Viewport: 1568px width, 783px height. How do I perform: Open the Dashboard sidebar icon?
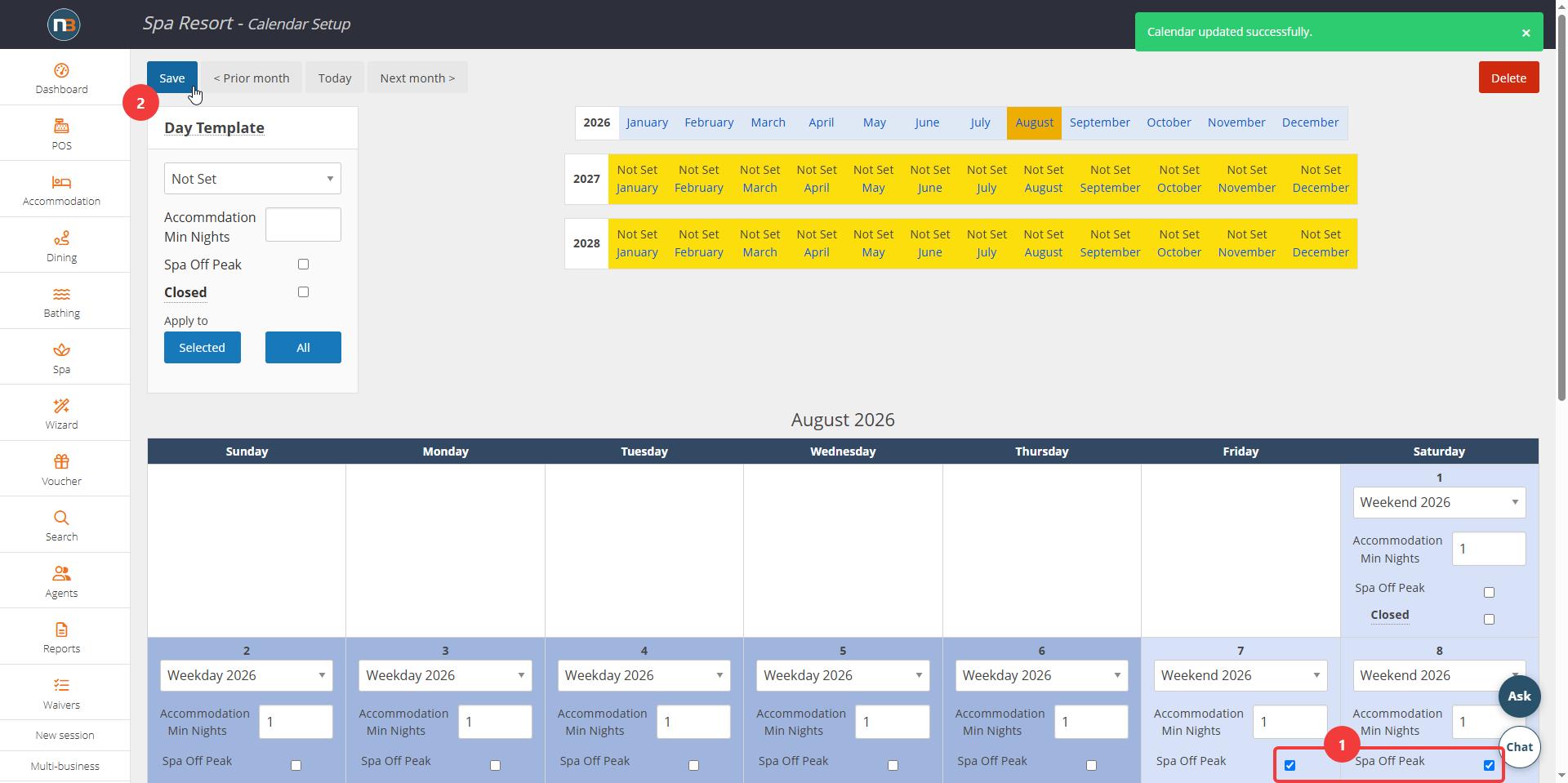(61, 71)
